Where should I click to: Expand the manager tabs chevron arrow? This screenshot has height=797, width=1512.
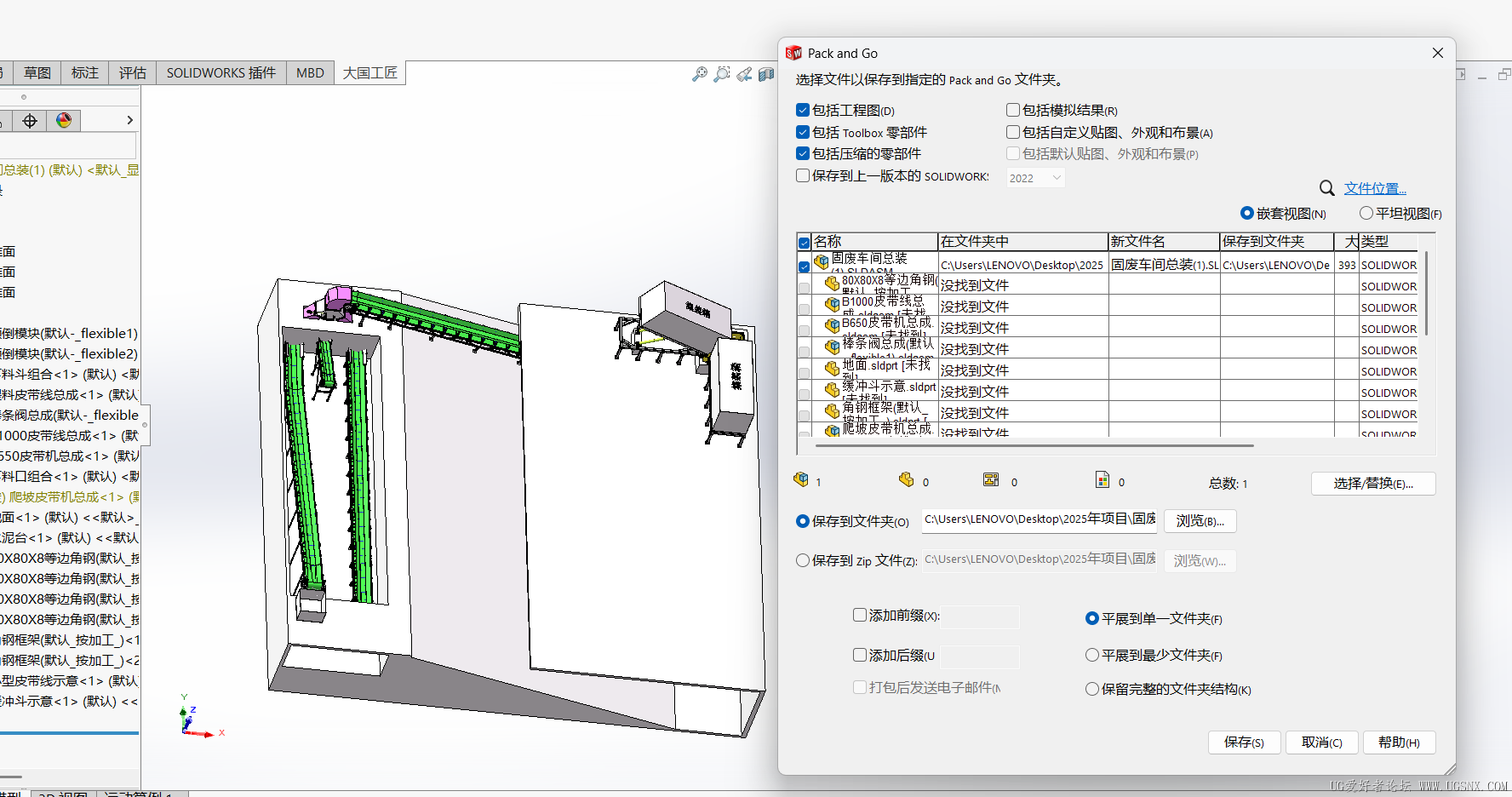pos(129,120)
